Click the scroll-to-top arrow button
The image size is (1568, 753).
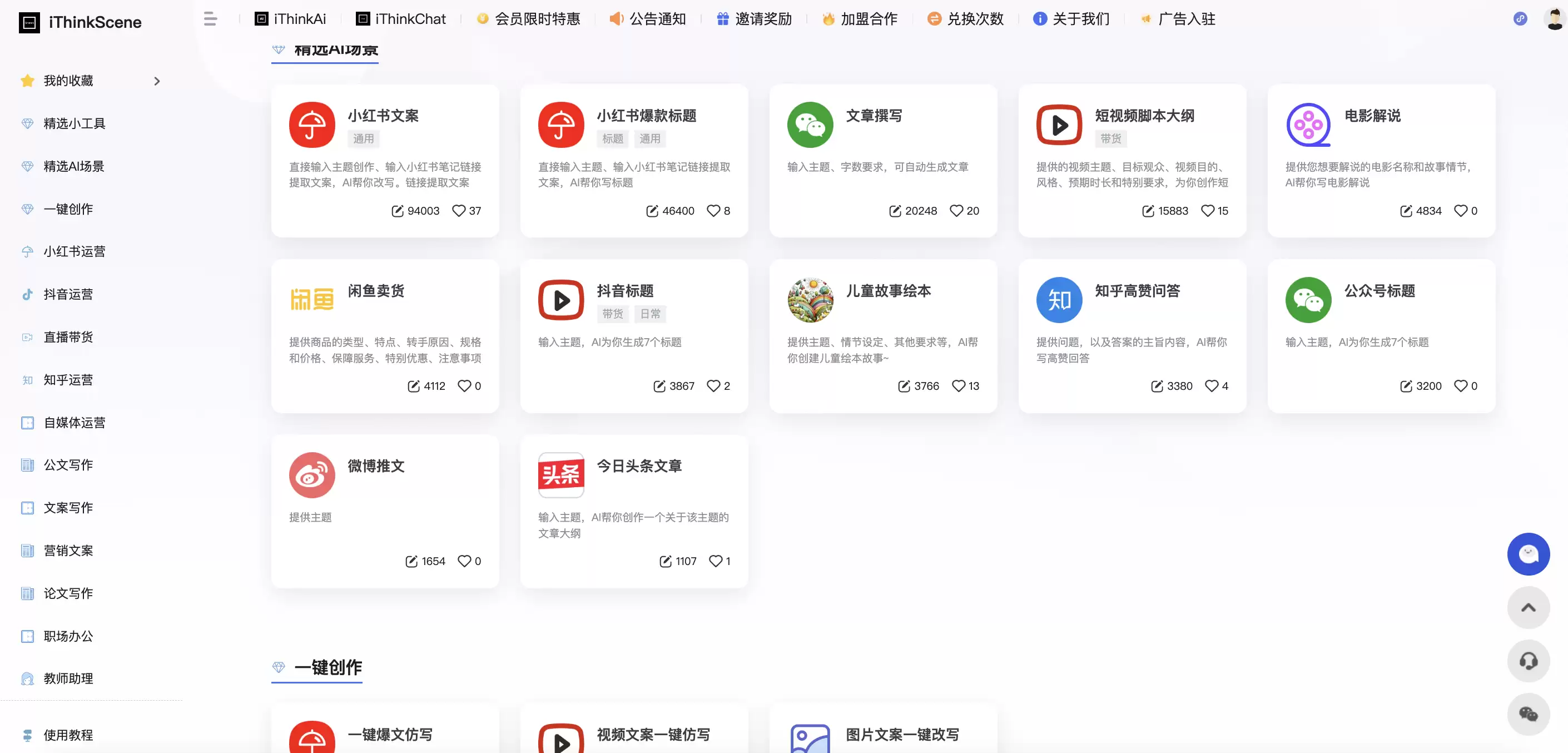point(1528,607)
